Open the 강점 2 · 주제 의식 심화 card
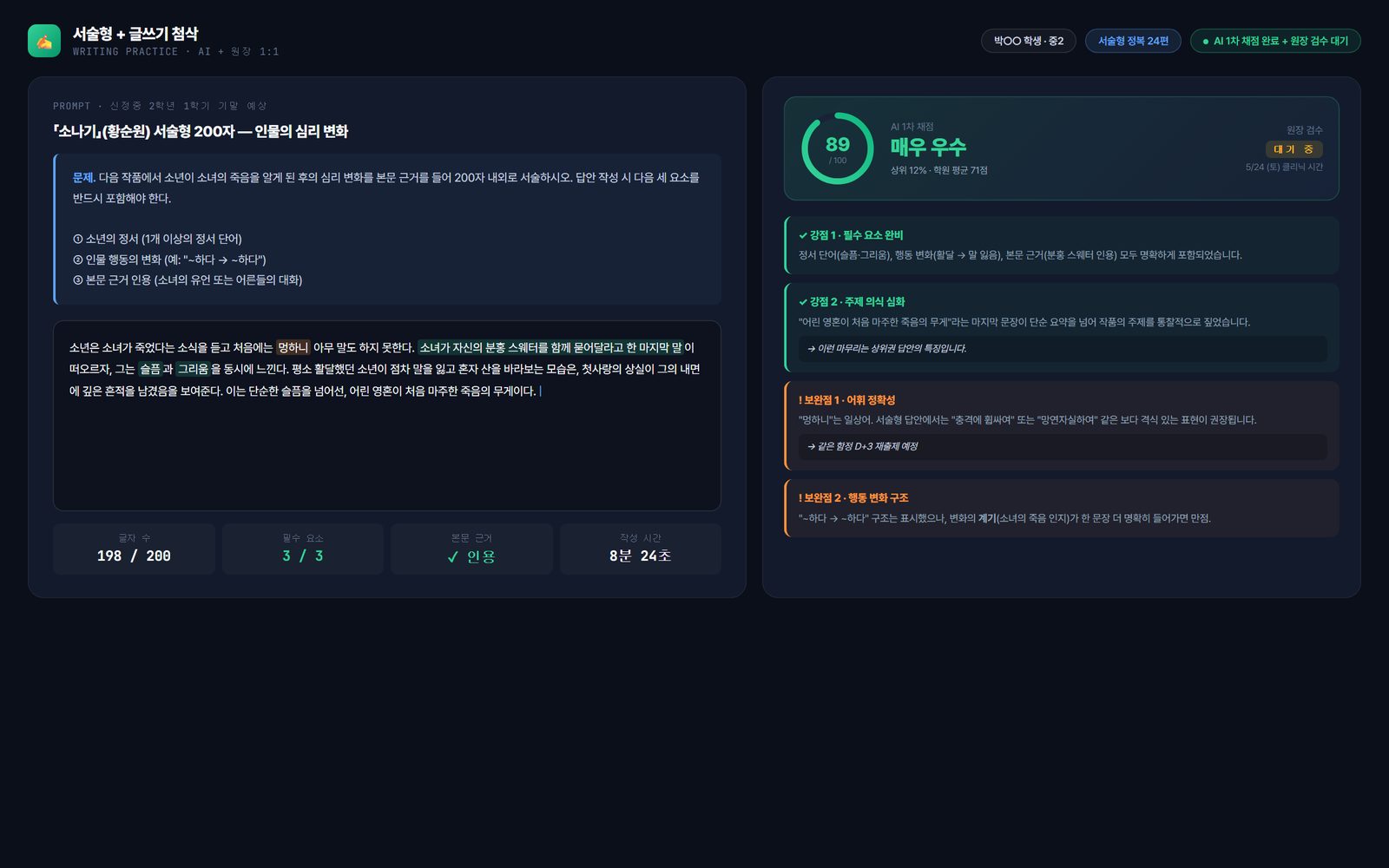 [x=1062, y=328]
